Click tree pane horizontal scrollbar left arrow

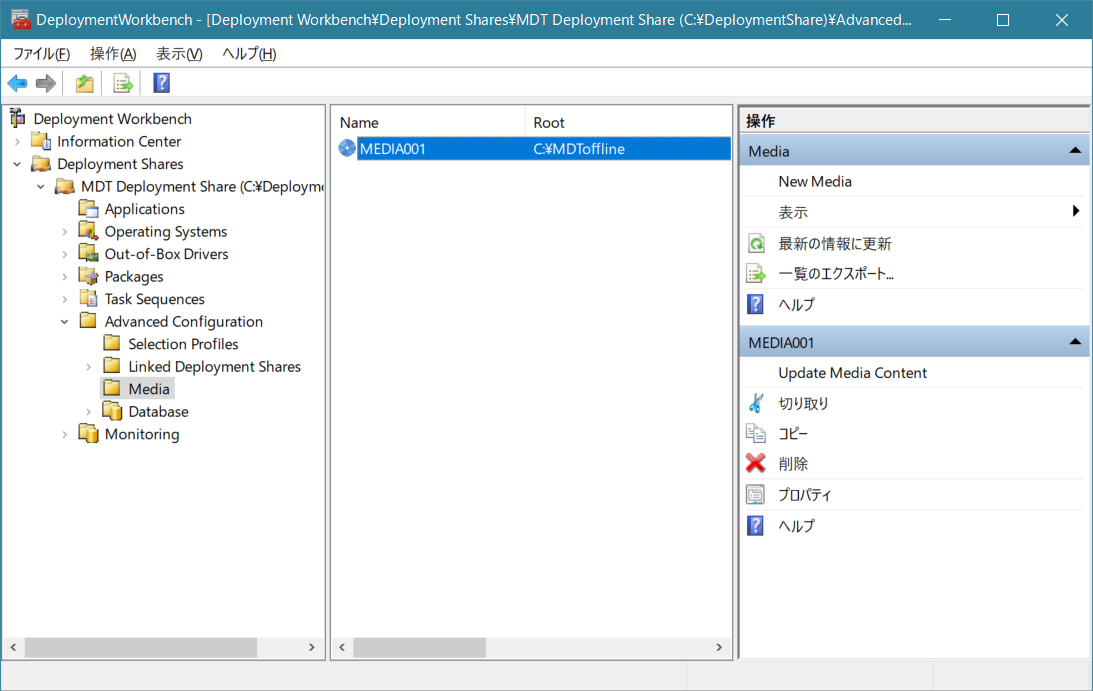click(13, 647)
